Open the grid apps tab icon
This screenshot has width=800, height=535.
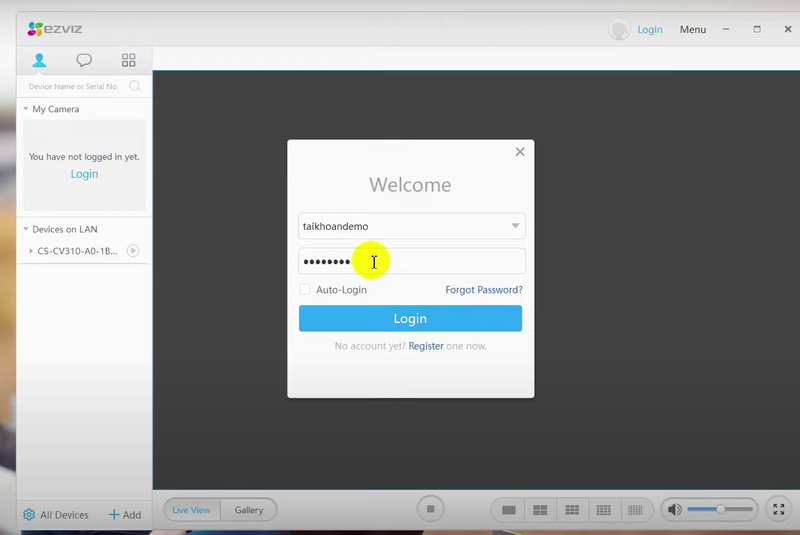coord(129,60)
